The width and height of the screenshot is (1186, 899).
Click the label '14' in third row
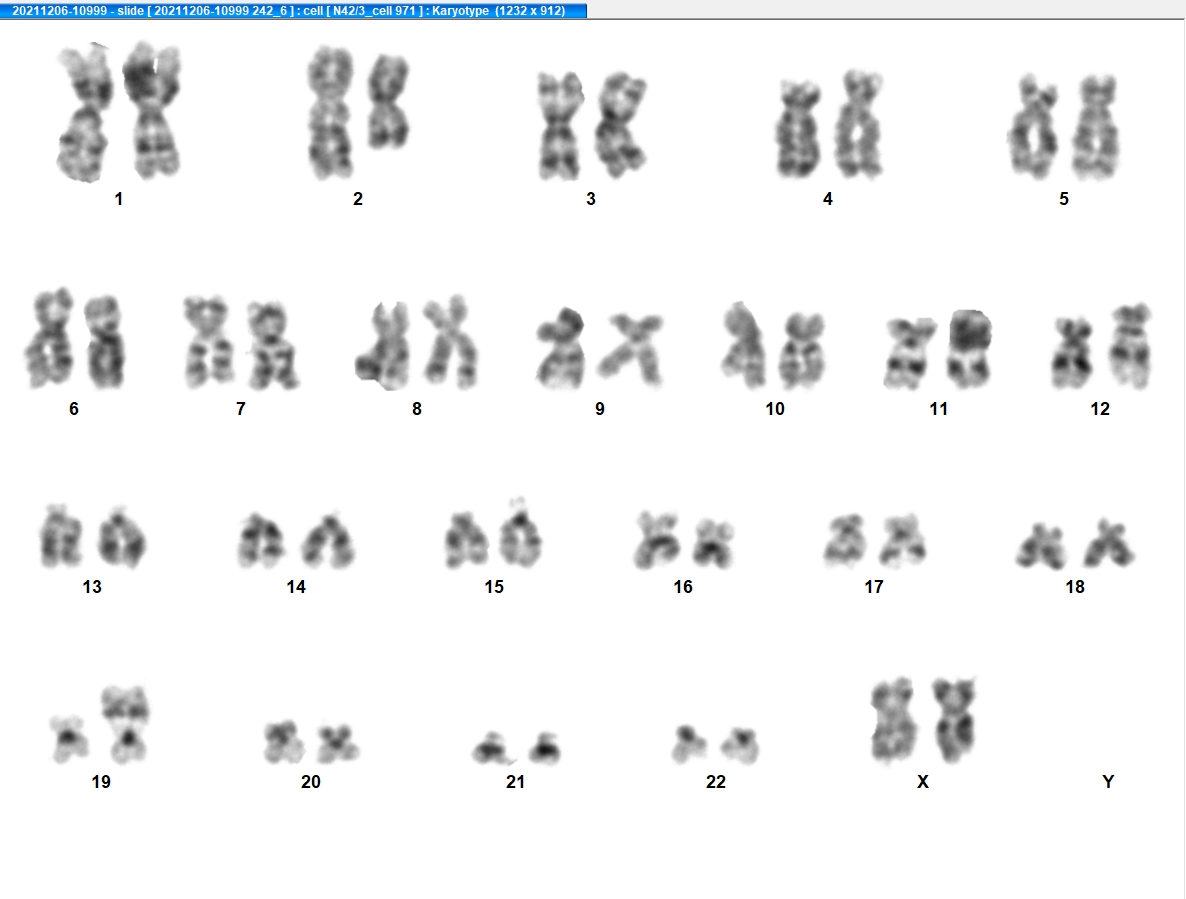tap(296, 587)
